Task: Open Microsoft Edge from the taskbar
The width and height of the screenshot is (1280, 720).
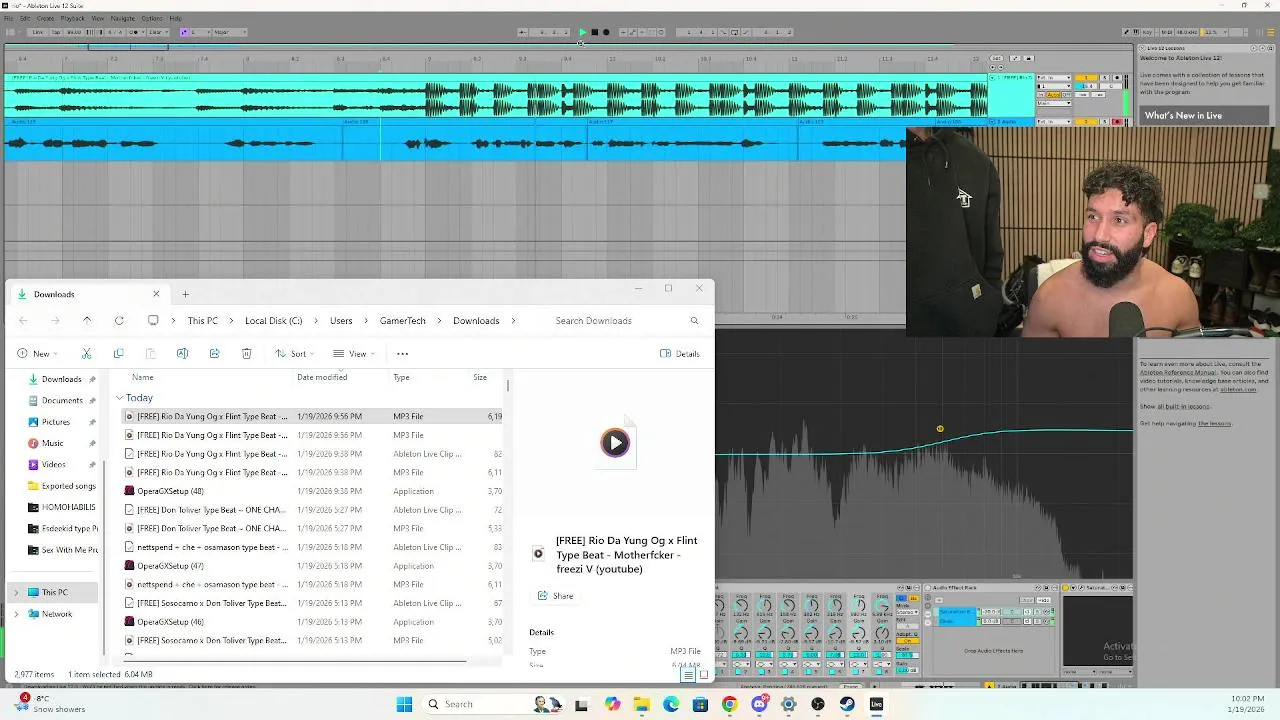Action: pyautogui.click(x=670, y=704)
